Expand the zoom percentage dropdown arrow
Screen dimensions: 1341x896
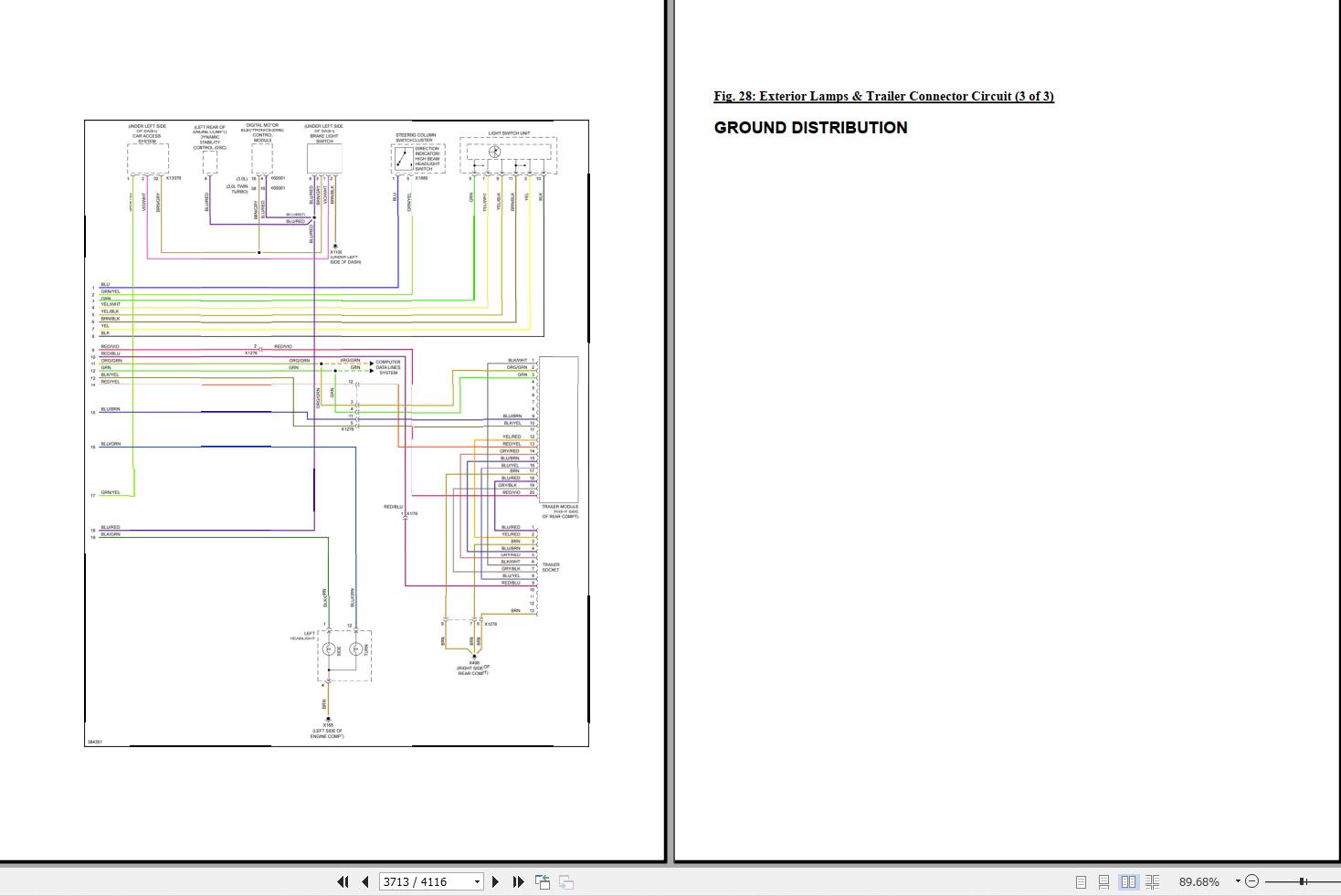1238,881
